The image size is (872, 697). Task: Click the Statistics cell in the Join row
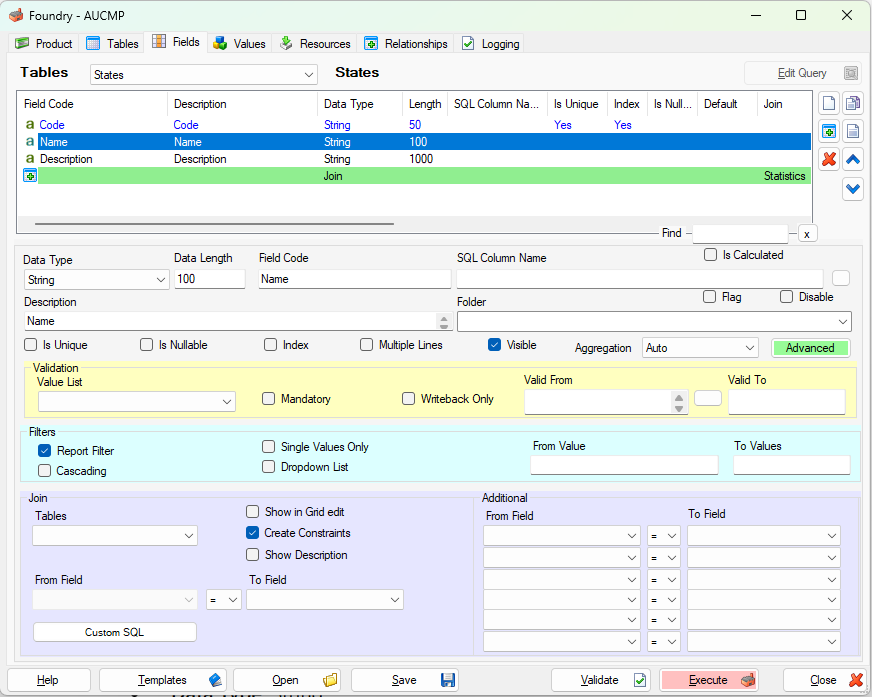[784, 176]
